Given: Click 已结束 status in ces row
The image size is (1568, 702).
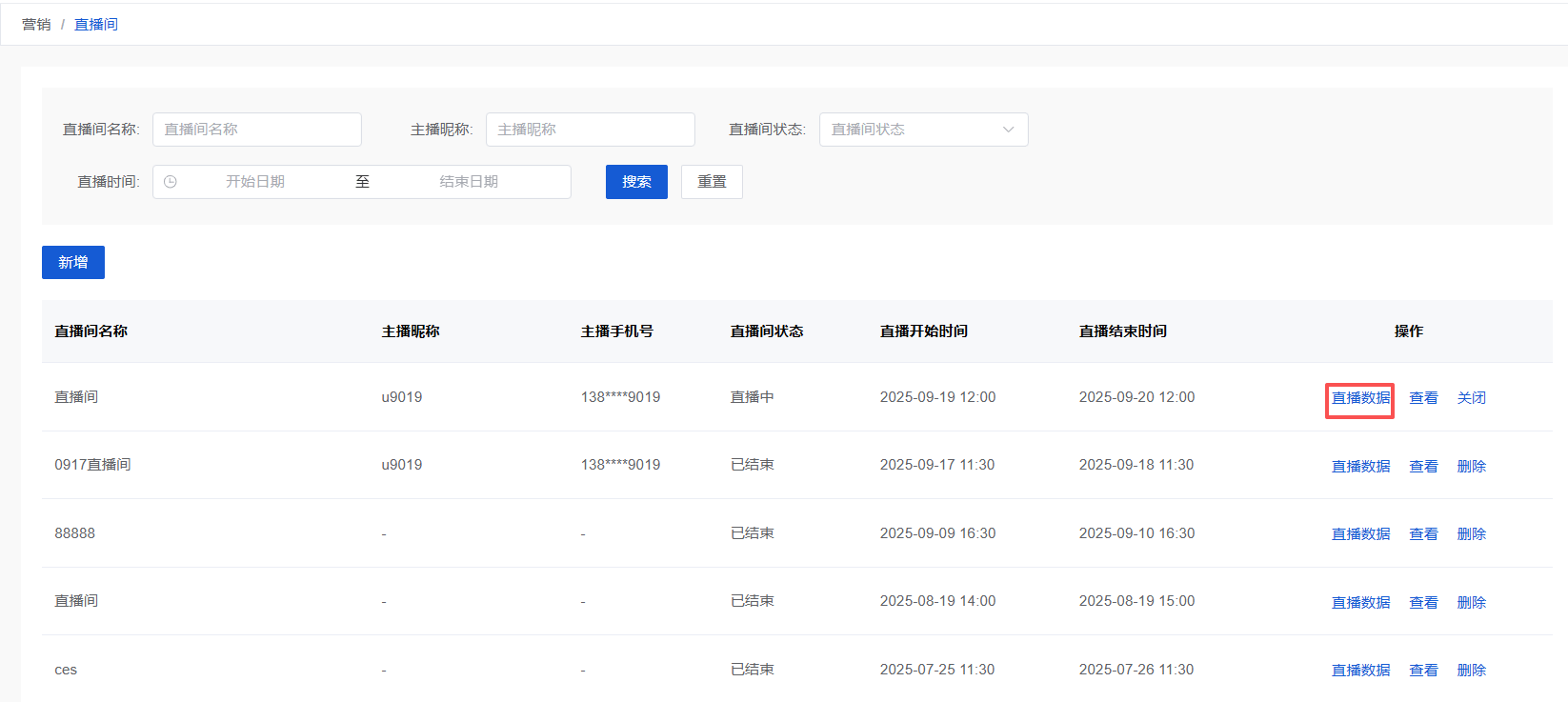Looking at the screenshot, I should (753, 670).
